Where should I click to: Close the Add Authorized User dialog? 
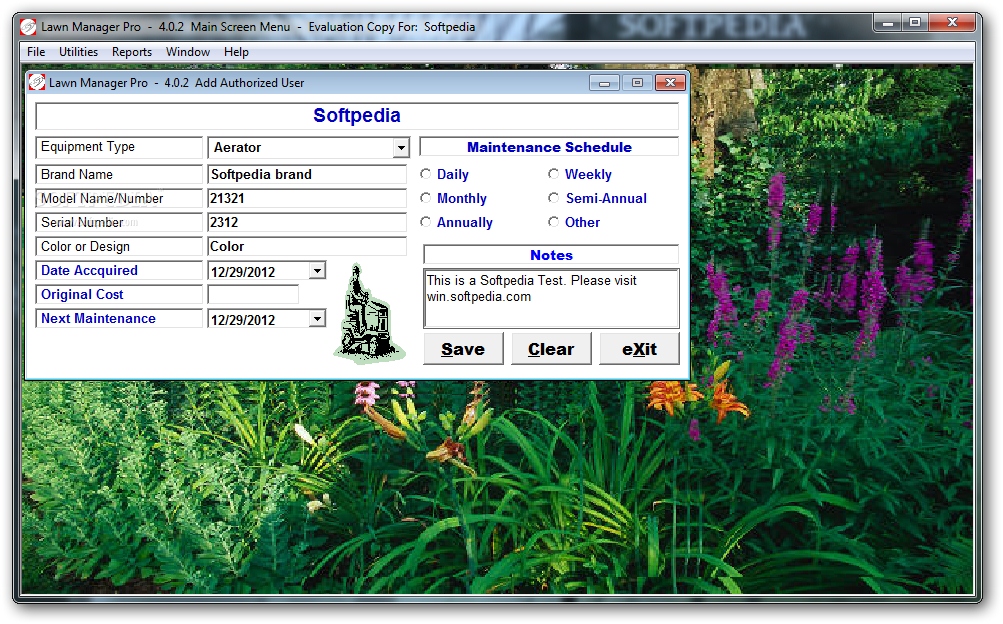(670, 82)
